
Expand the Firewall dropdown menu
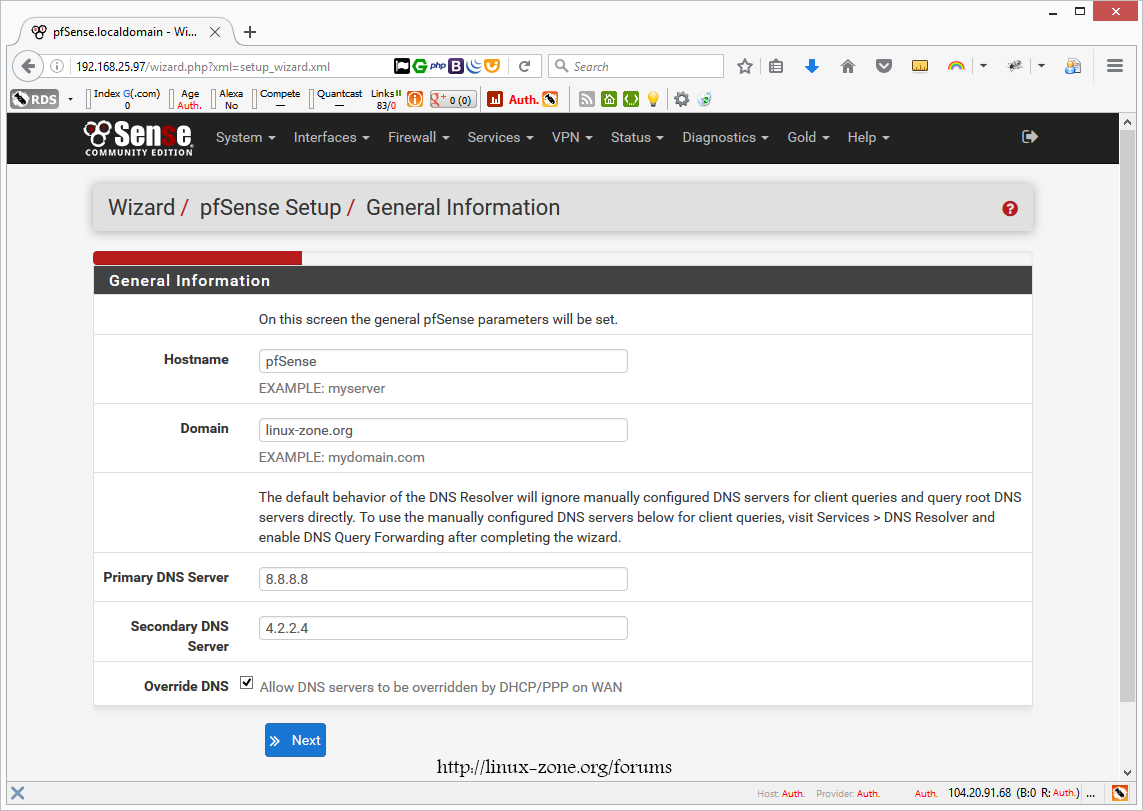click(418, 138)
